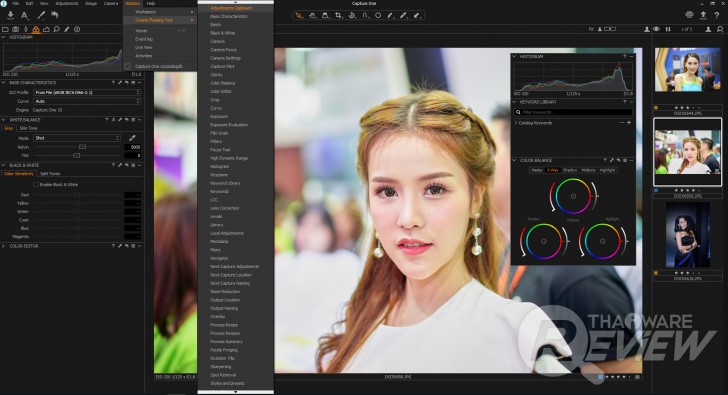Select the Pointer cursor tool

(299, 15)
